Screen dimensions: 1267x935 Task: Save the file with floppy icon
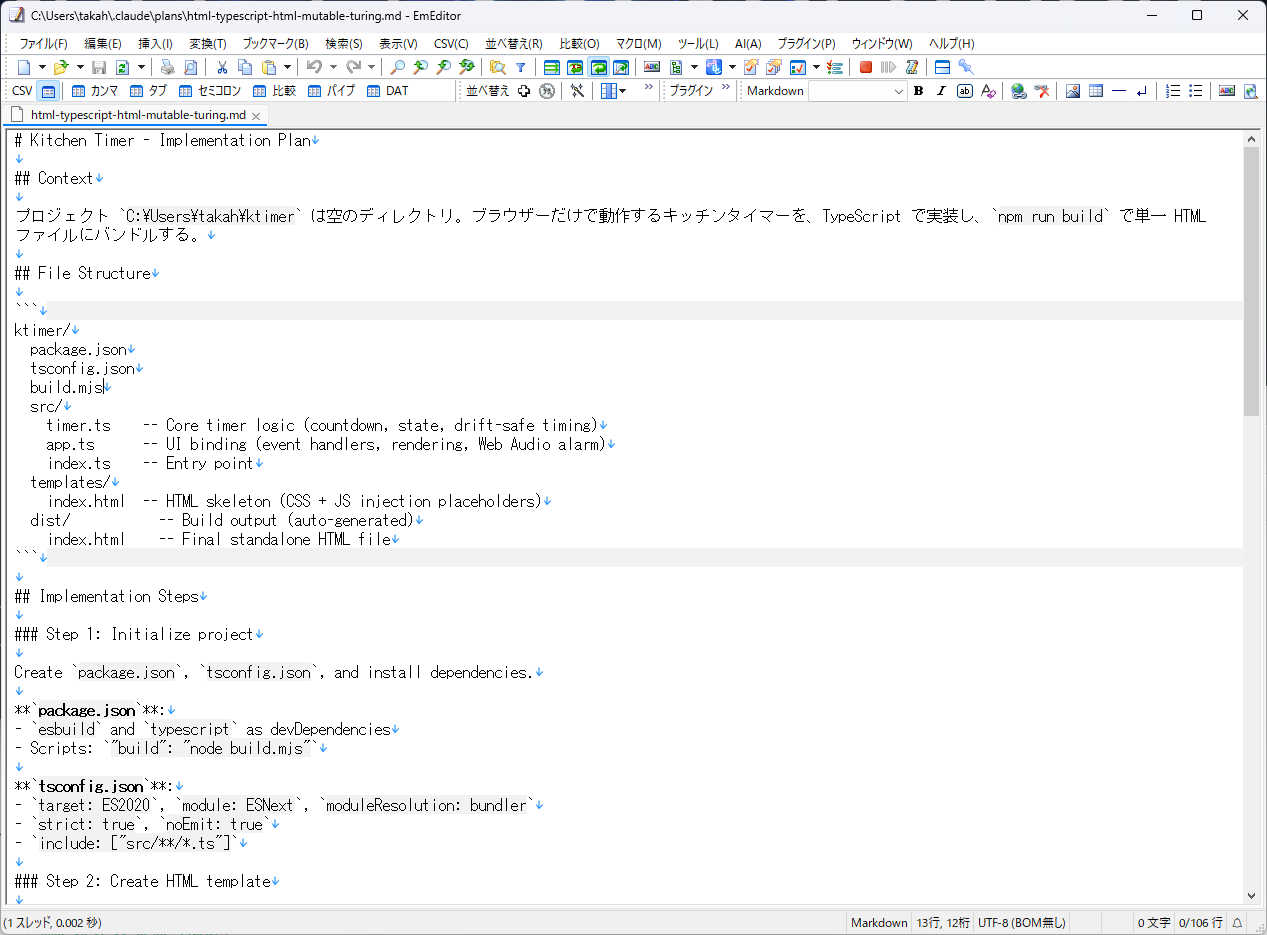point(99,67)
